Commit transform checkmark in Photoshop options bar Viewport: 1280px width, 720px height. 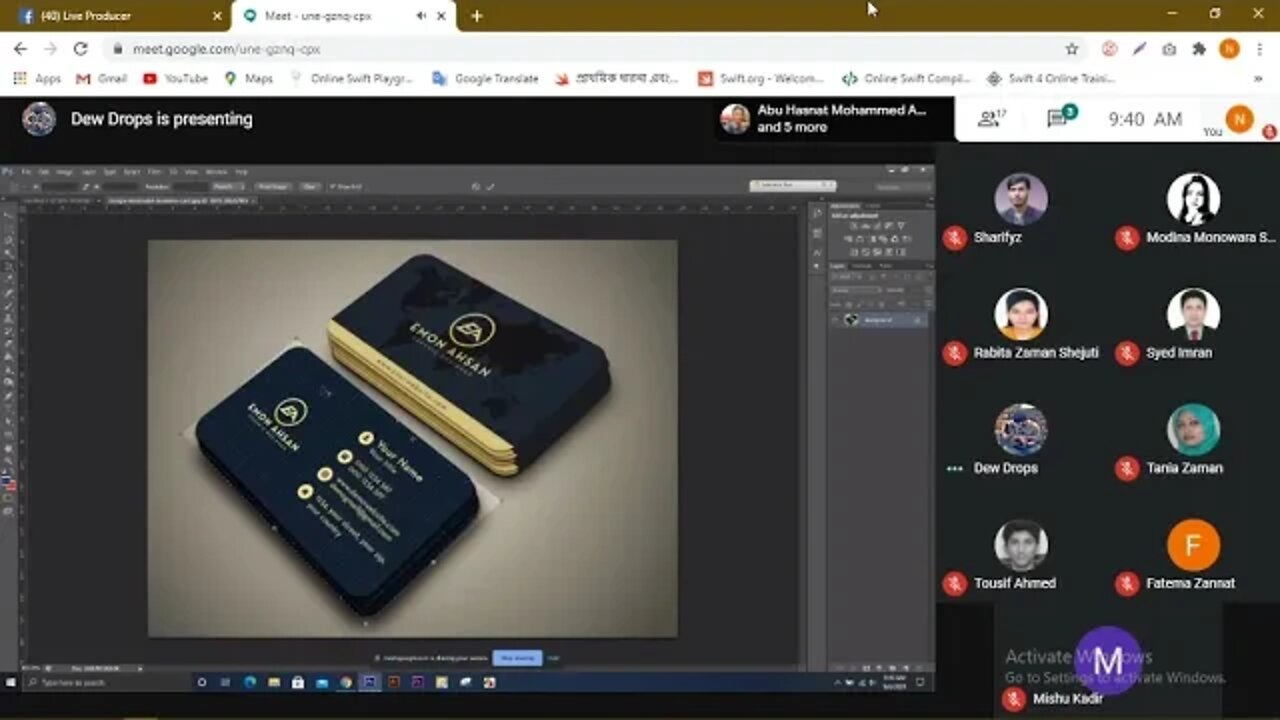pyautogui.click(x=490, y=186)
